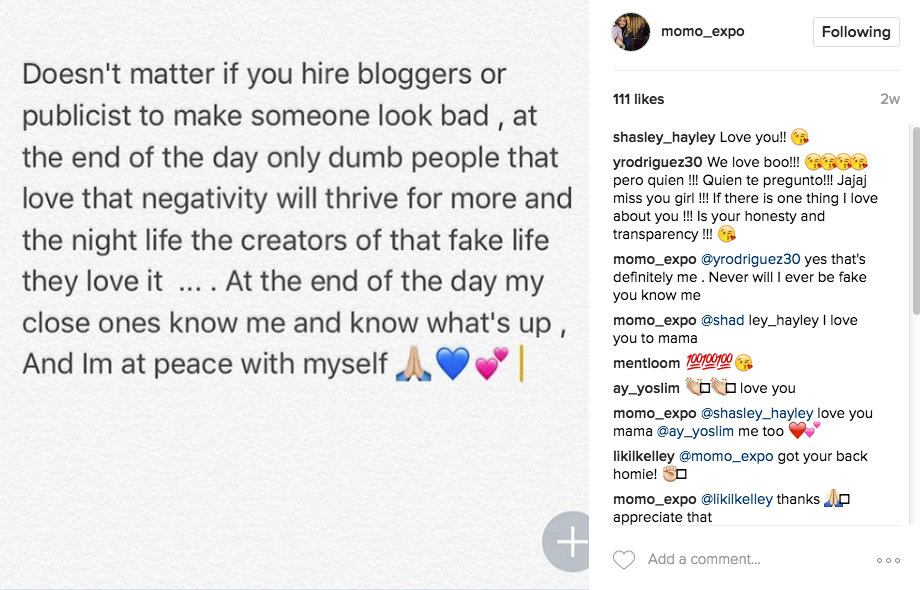The image size is (920, 590).
Task: Click the heart like icon
Action: pos(624,560)
